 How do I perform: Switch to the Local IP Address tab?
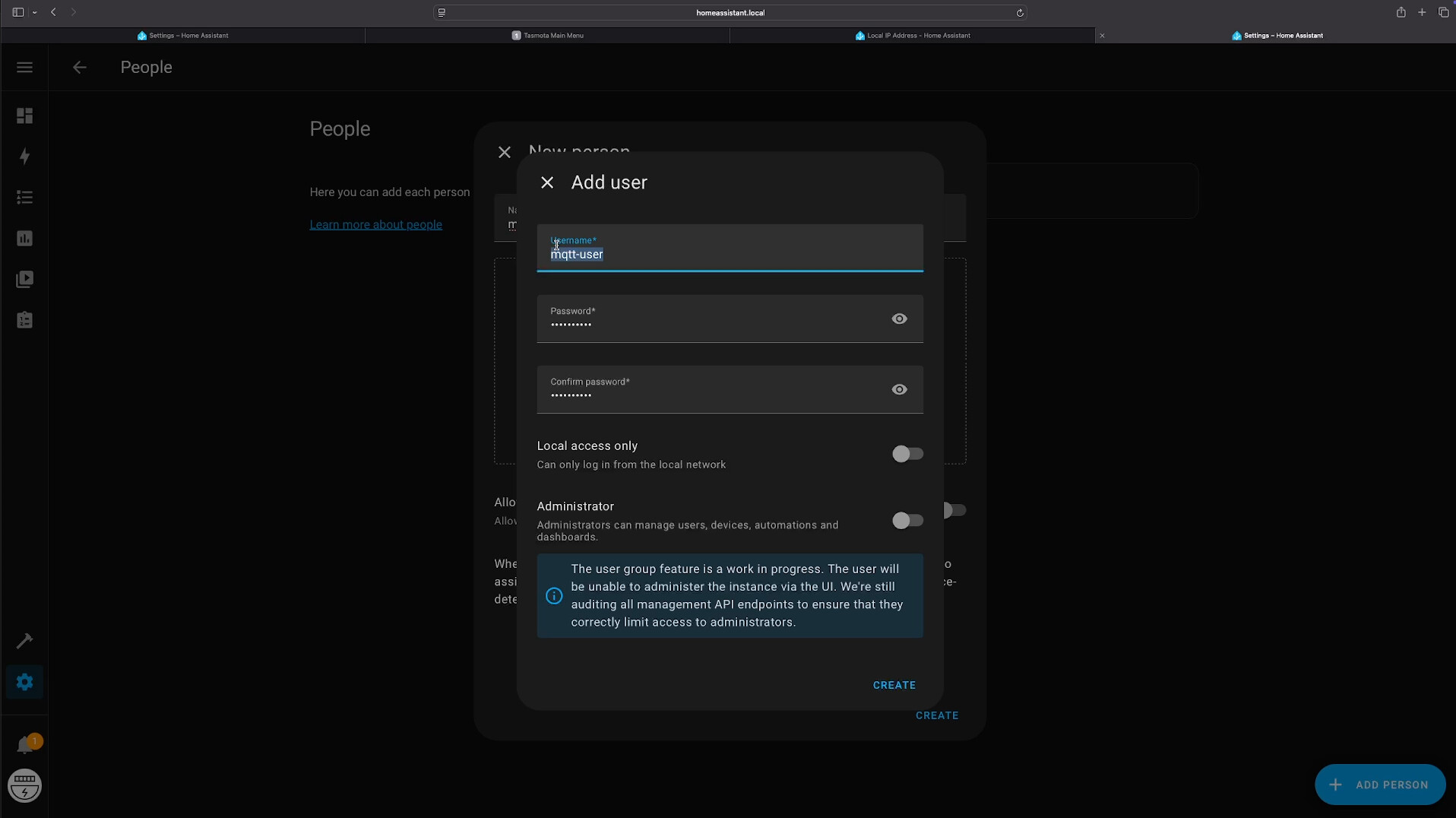pos(912,36)
